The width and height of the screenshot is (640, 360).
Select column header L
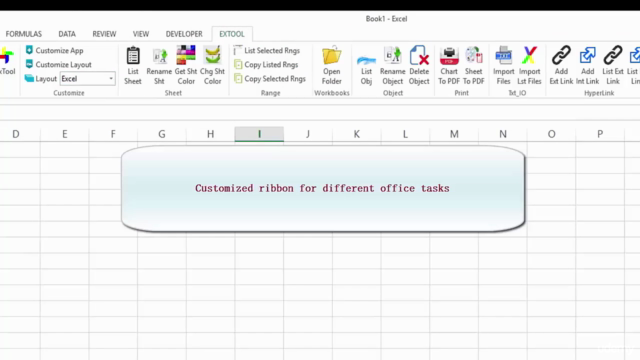tap(405, 134)
